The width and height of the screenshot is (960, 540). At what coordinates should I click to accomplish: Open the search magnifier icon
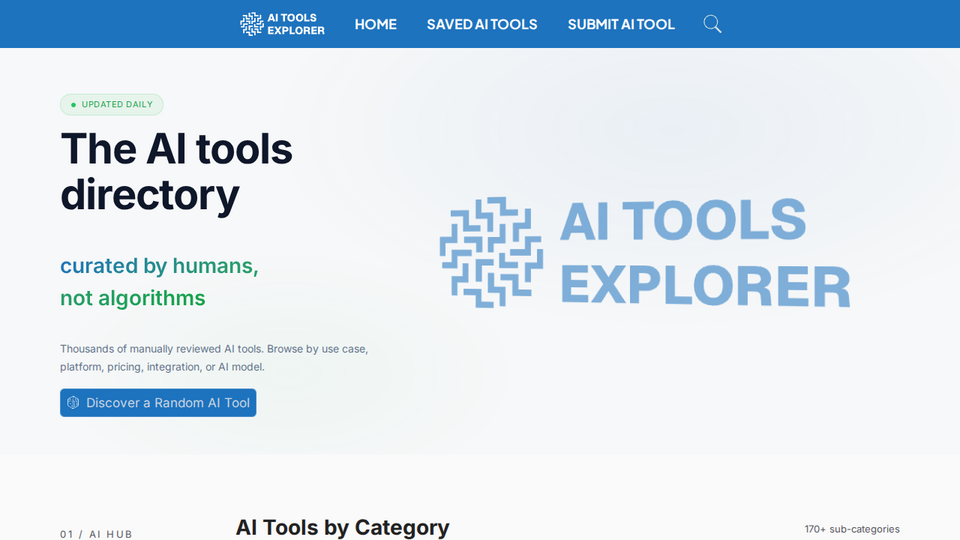[x=712, y=24]
